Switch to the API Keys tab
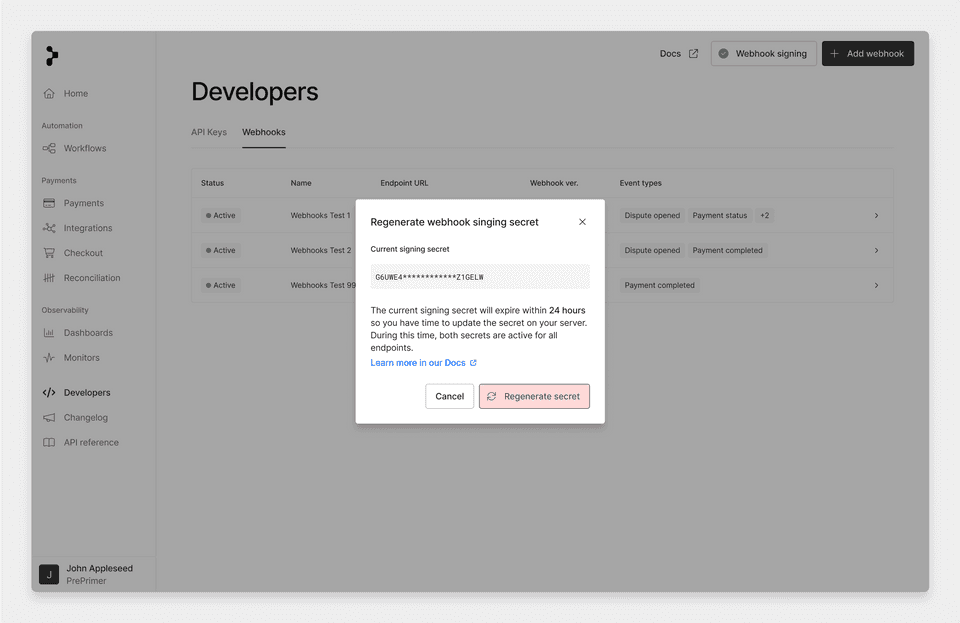The image size is (960, 623). [209, 132]
